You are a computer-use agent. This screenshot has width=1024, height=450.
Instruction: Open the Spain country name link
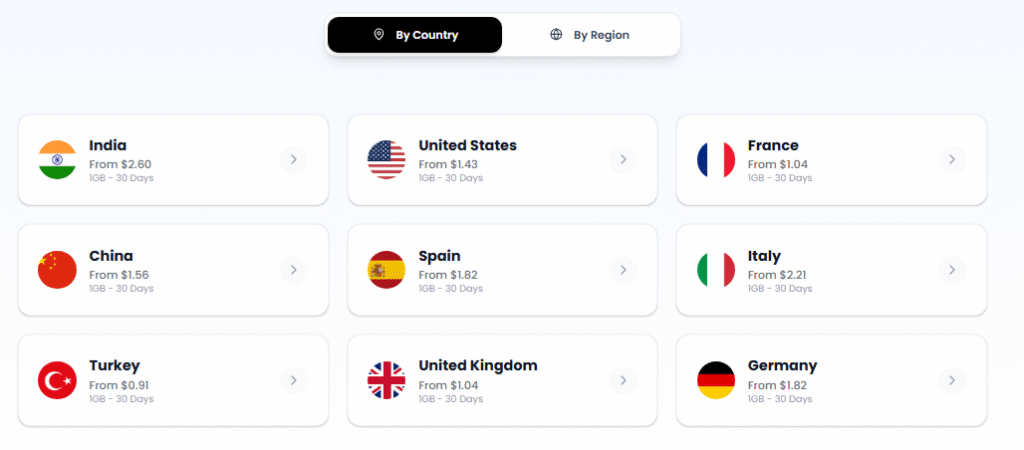(439, 256)
